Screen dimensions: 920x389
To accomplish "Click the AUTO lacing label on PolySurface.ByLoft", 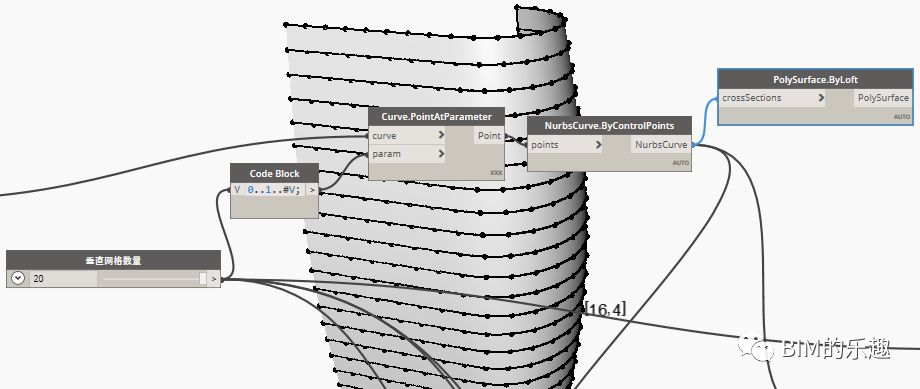I will [x=902, y=117].
